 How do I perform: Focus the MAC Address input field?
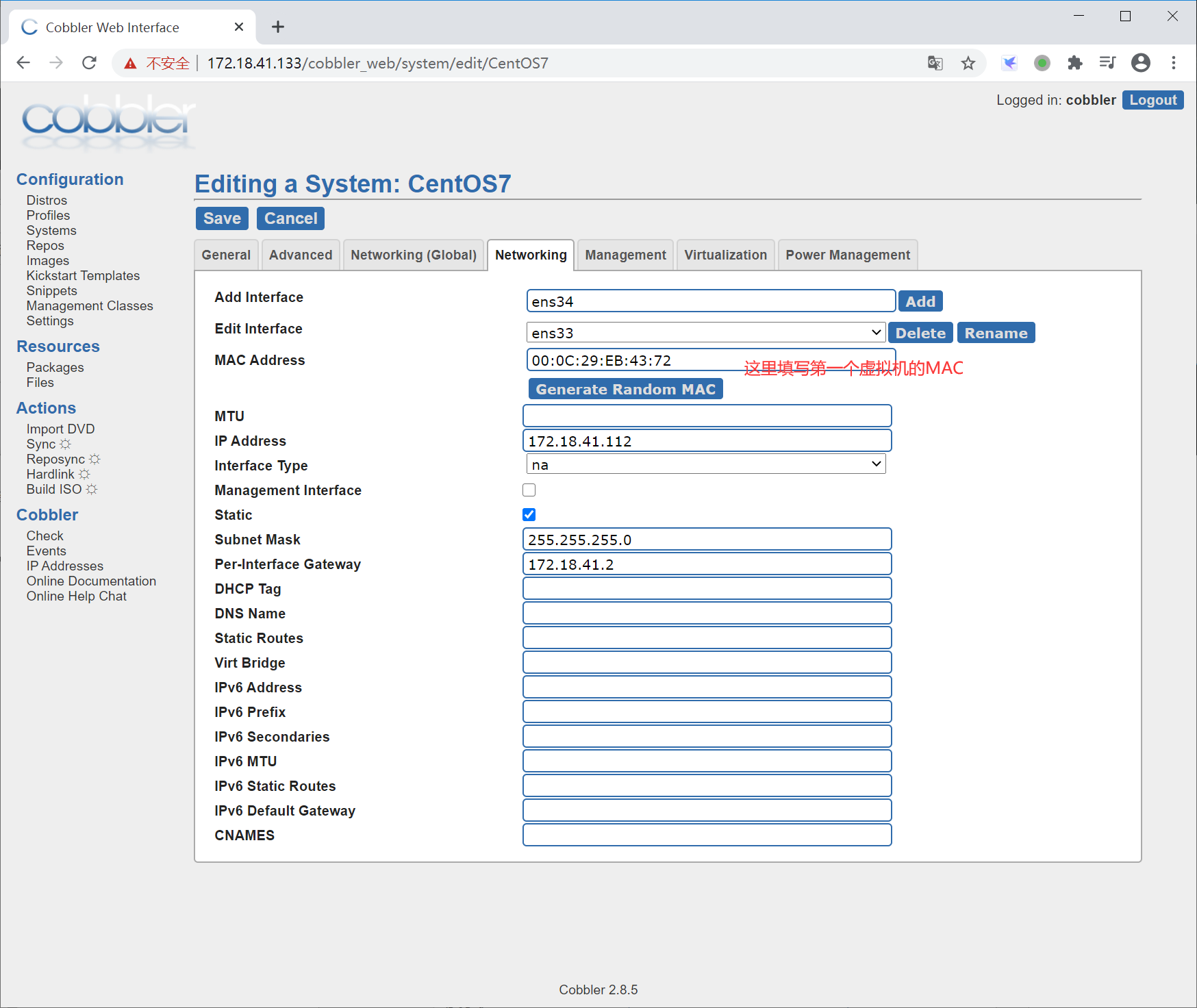tap(711, 360)
